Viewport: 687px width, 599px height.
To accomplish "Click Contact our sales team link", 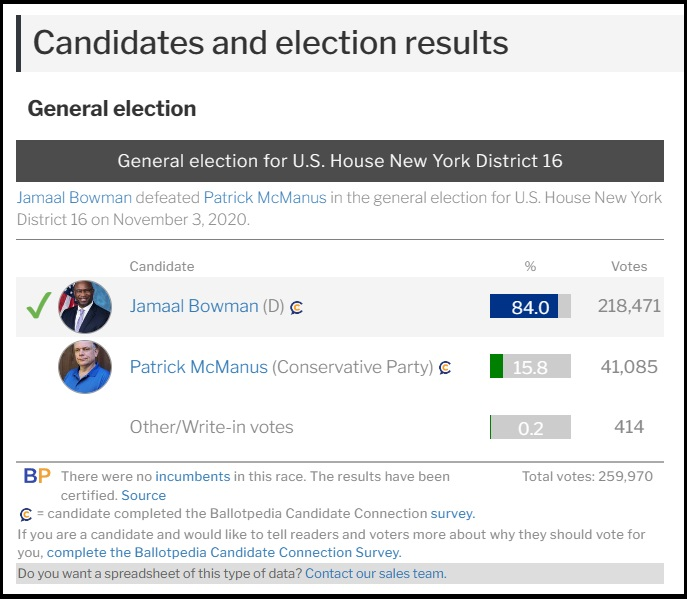I will pyautogui.click(x=375, y=573).
